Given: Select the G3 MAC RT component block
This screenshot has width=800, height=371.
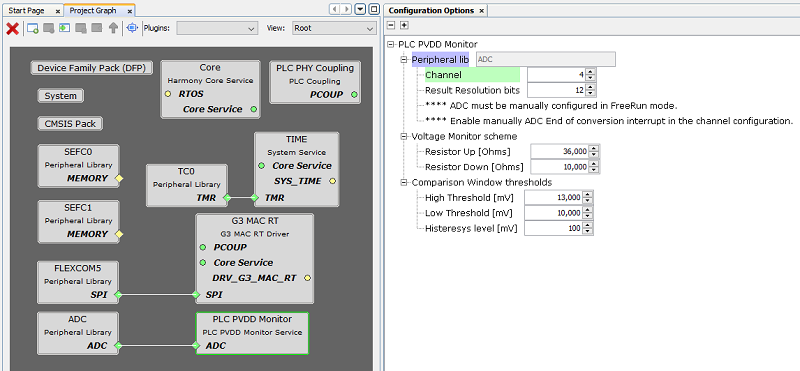Looking at the screenshot, I should pyautogui.click(x=255, y=259).
